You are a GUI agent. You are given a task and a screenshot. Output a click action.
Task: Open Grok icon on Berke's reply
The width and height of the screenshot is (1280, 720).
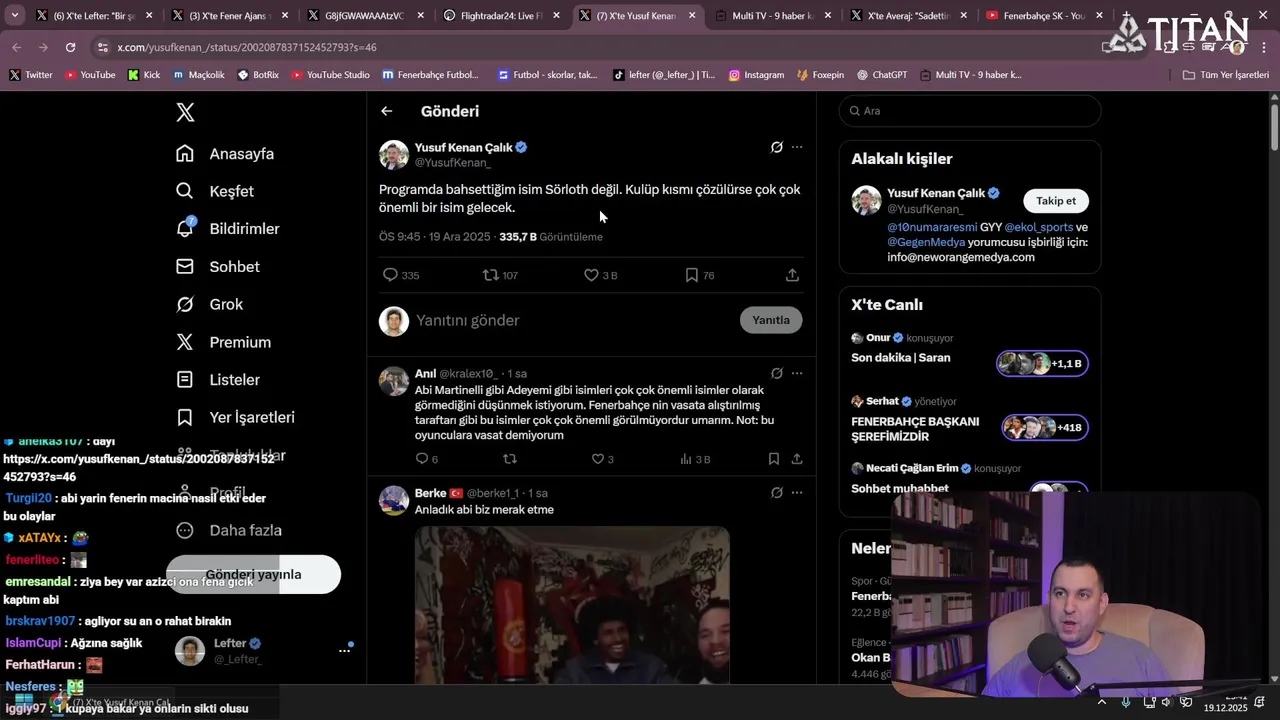(x=776, y=493)
